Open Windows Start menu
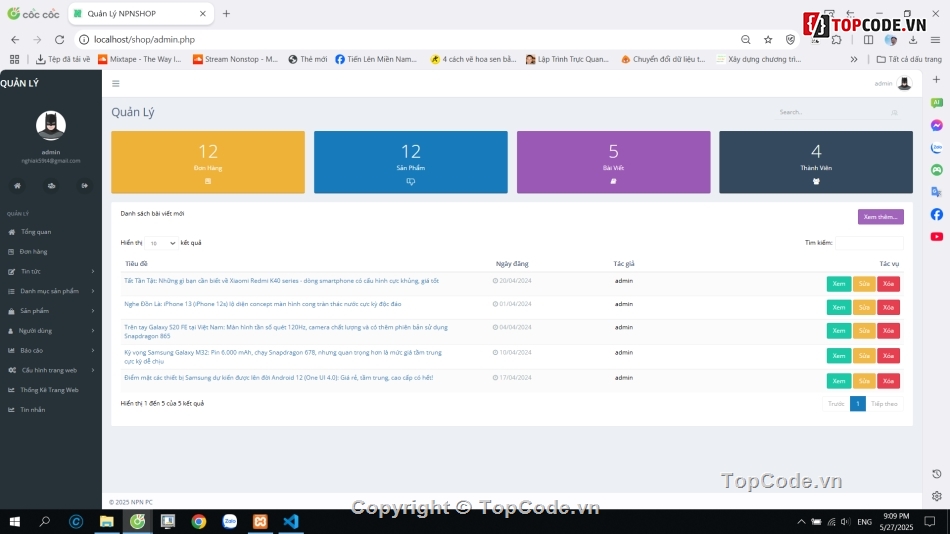This screenshot has height=534, width=950. (x=15, y=521)
